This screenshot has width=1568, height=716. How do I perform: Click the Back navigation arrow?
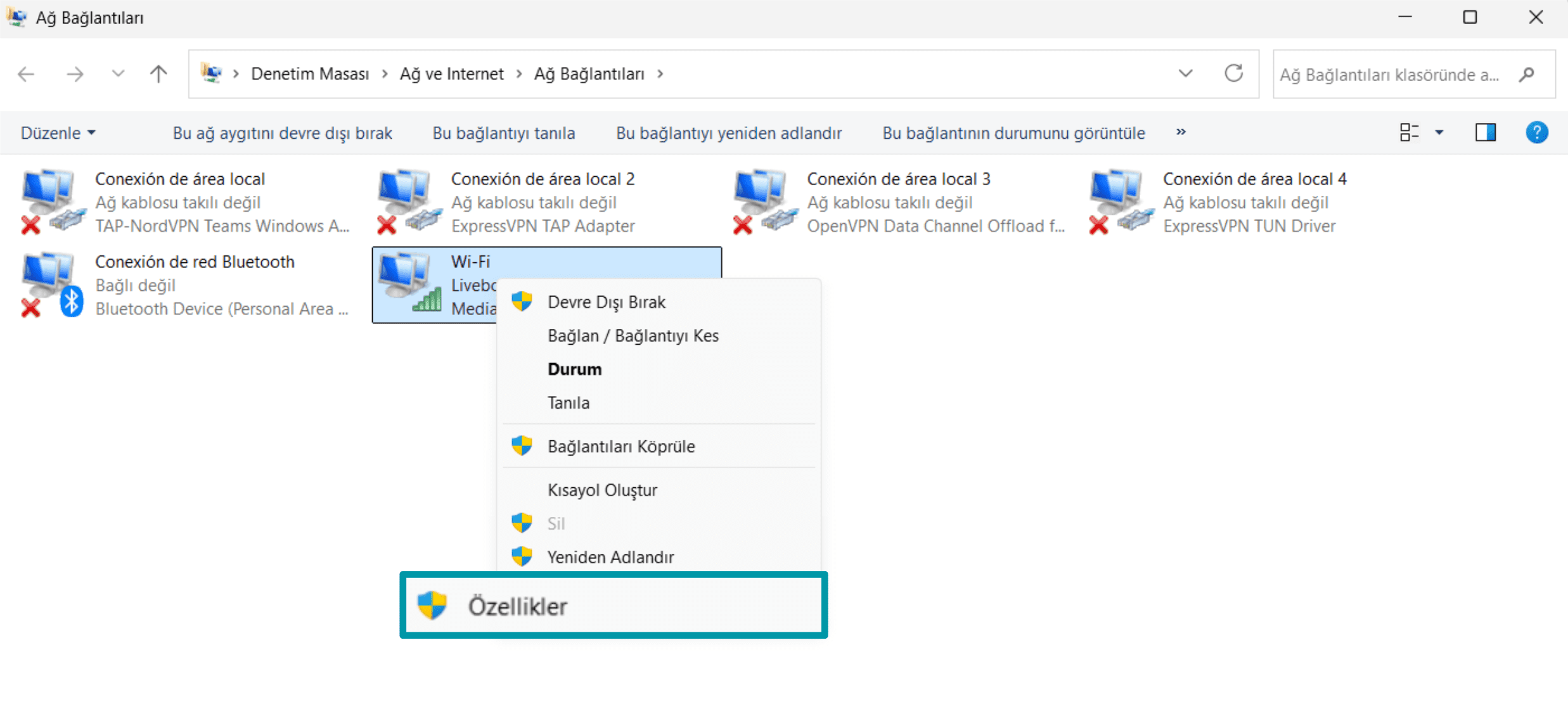26,74
